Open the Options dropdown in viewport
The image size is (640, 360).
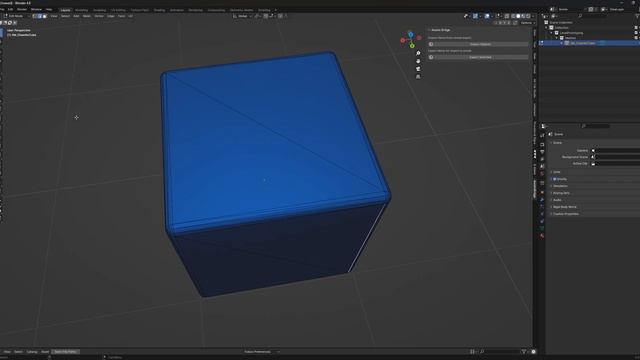point(527,23)
